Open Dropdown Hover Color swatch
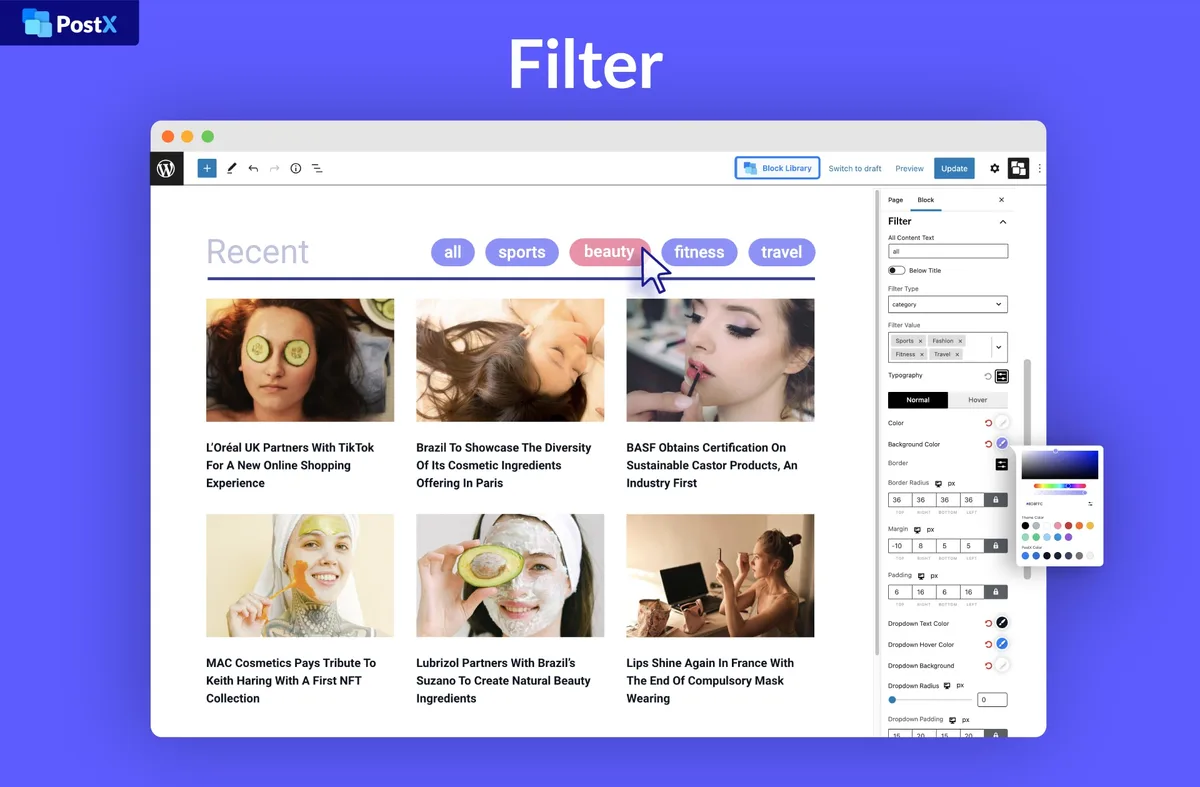 click(1002, 644)
